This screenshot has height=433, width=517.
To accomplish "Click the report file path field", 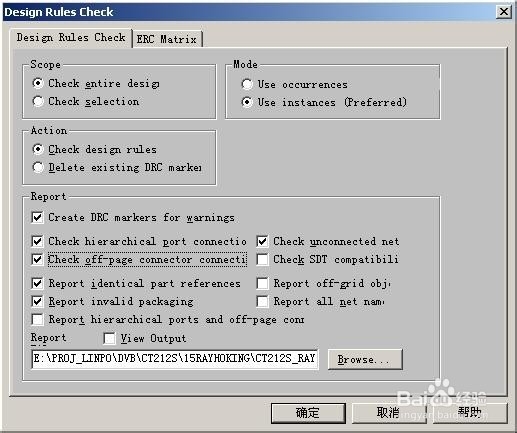I will [175, 359].
